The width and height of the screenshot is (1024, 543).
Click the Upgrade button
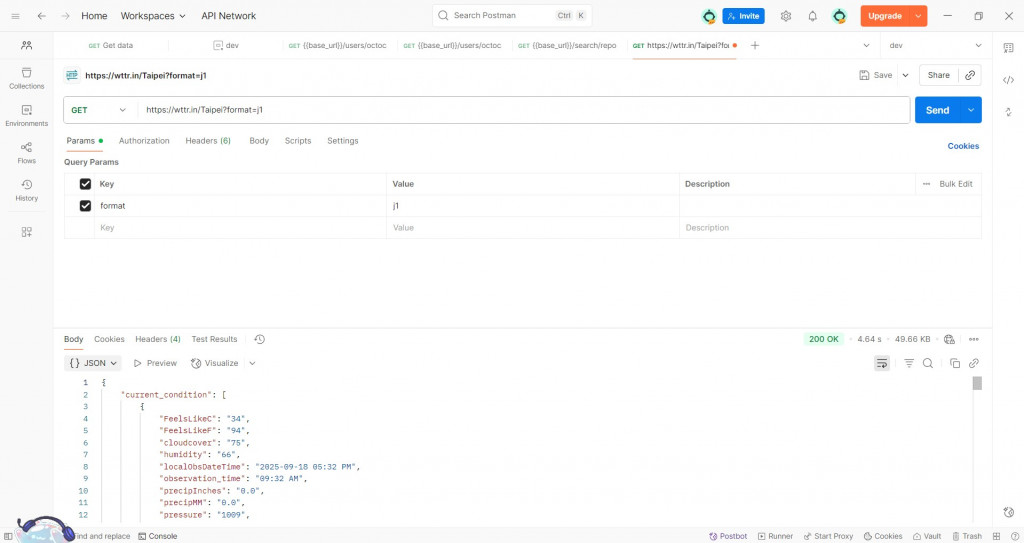885,16
